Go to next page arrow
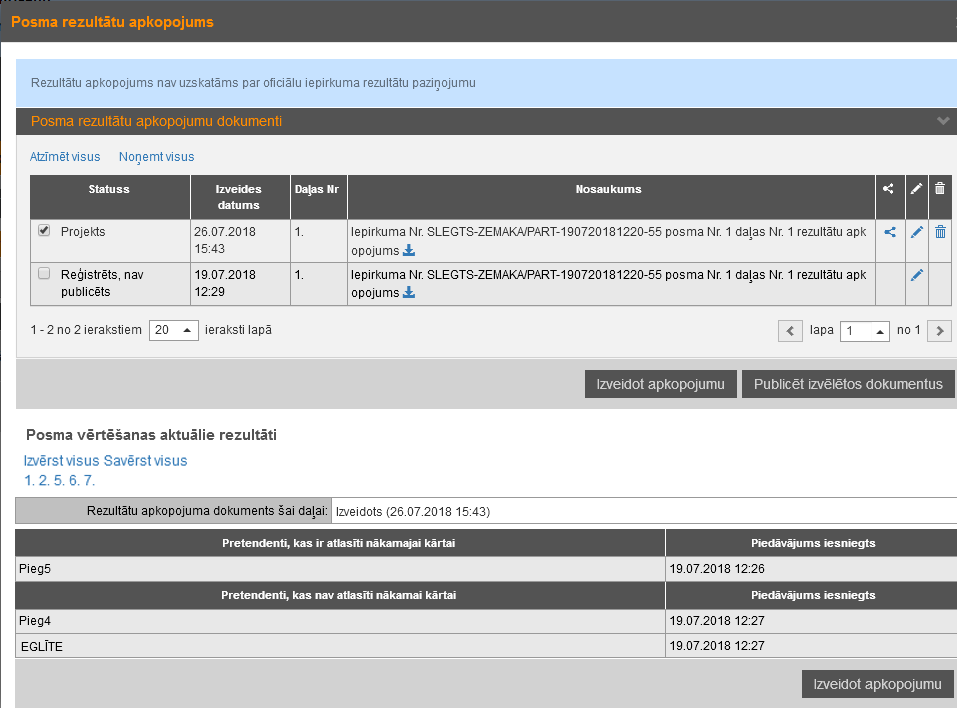The height and width of the screenshot is (708, 957). click(939, 331)
